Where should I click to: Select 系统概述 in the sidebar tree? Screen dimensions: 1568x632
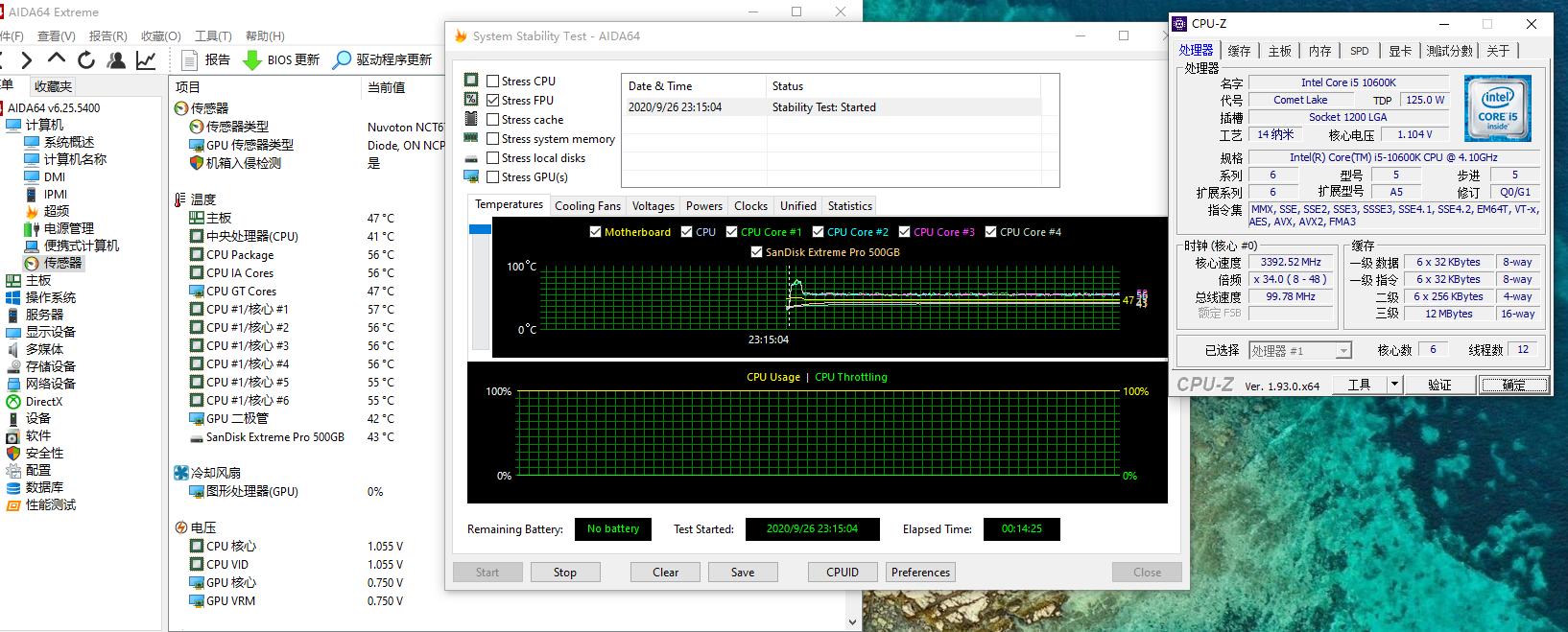coord(69,142)
